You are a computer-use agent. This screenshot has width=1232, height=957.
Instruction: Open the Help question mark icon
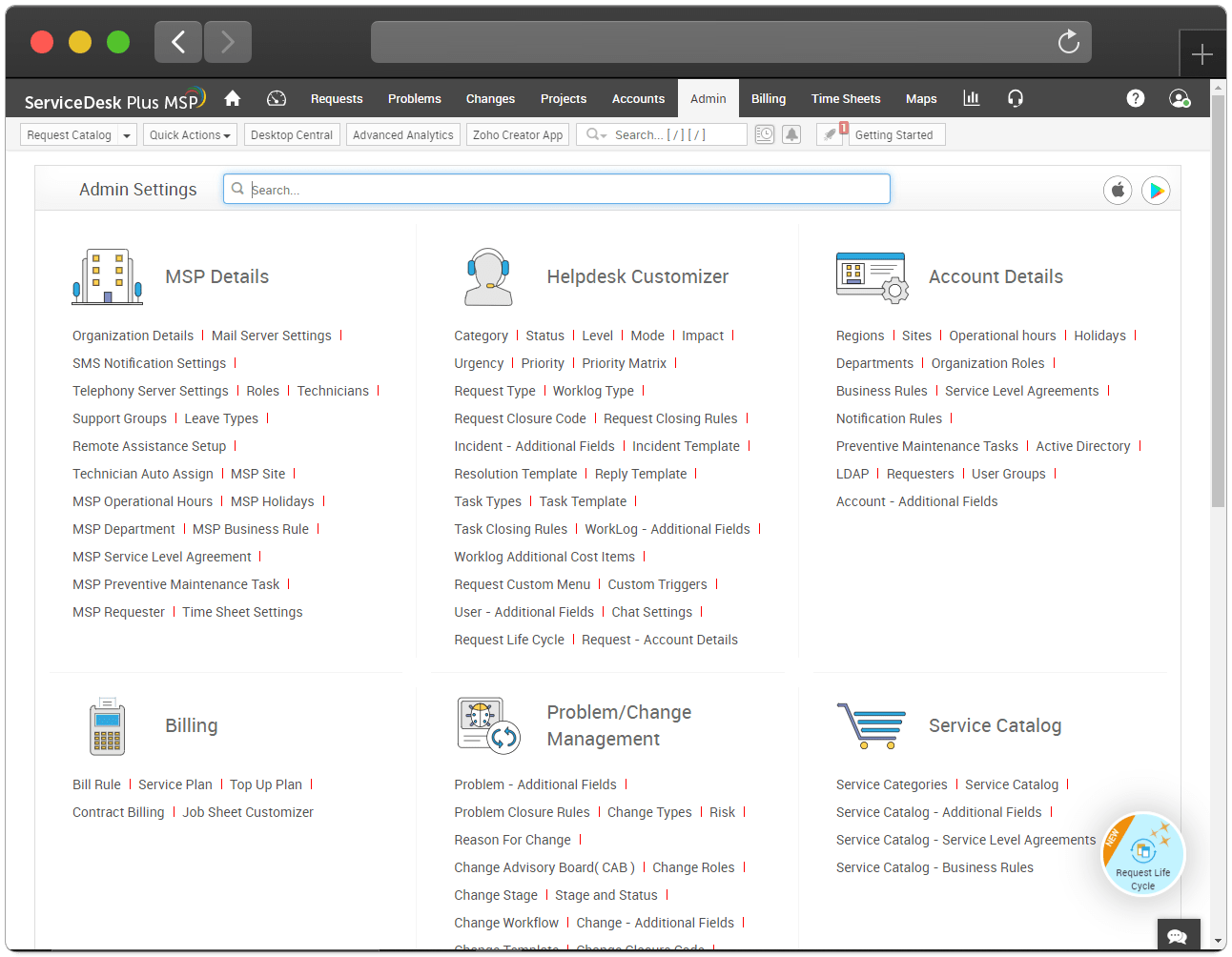tap(1136, 98)
